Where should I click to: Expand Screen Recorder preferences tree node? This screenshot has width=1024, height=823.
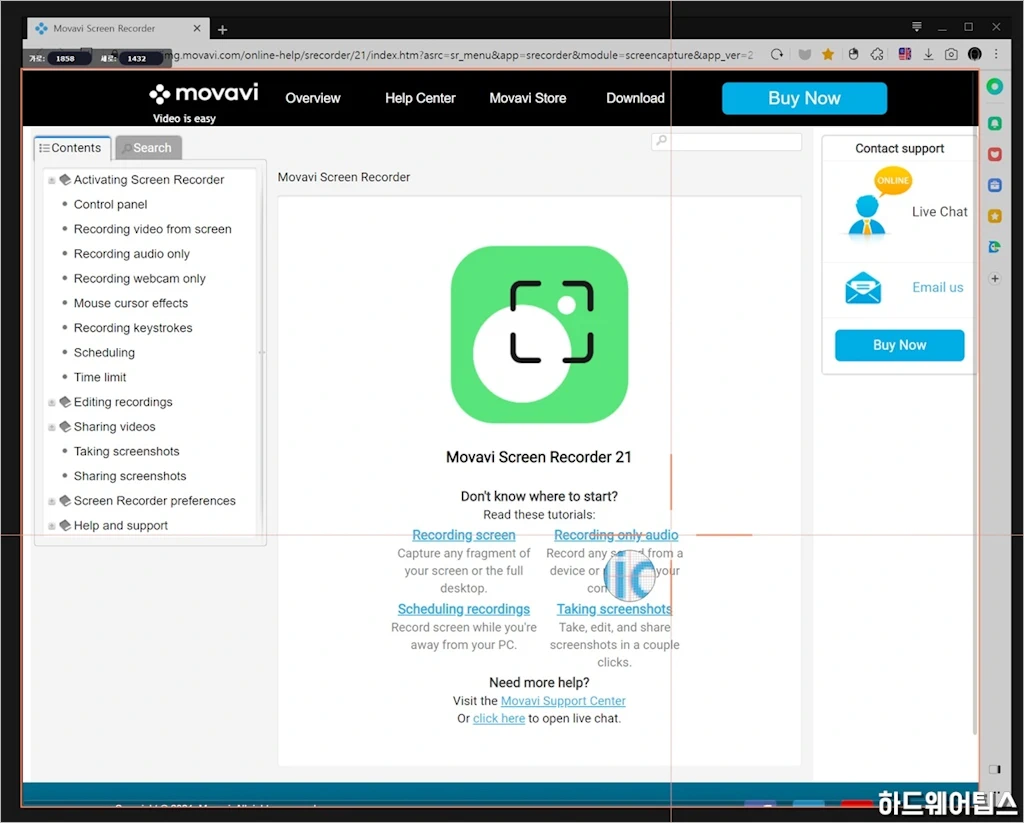pyautogui.click(x=52, y=502)
